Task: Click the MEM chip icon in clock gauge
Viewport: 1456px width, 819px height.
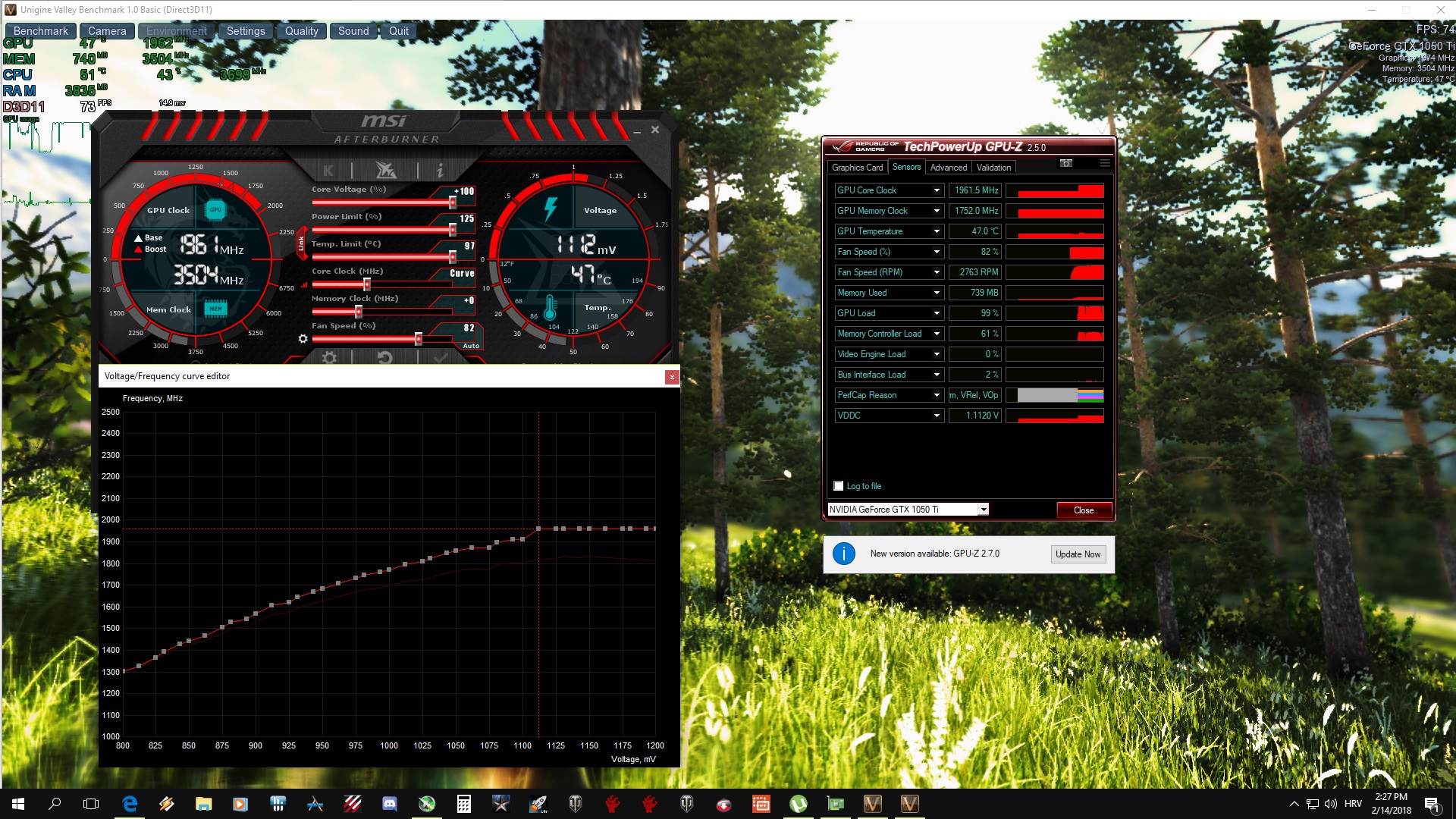Action: 215,309
